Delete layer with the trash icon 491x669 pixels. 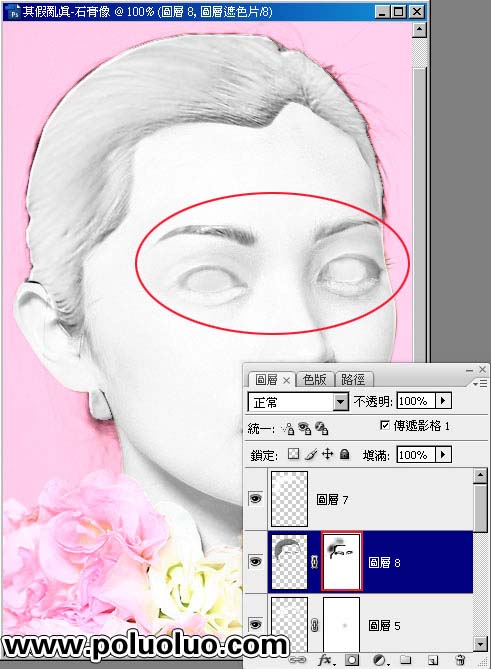[x=459, y=660]
